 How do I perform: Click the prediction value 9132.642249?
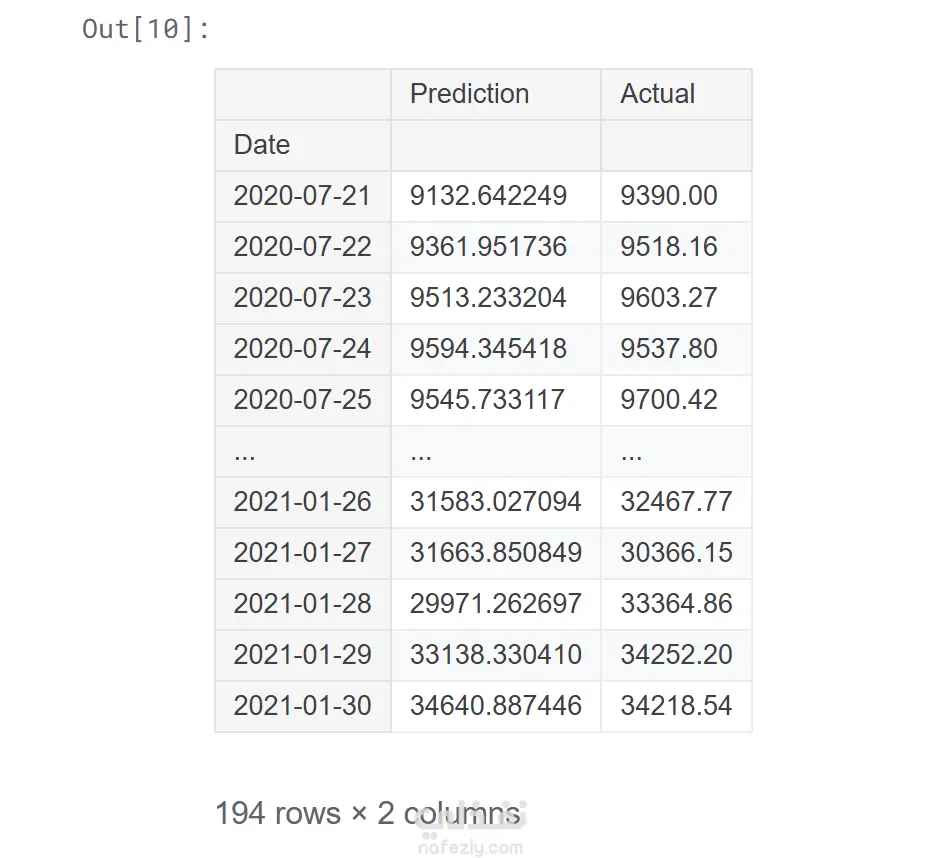(x=488, y=196)
